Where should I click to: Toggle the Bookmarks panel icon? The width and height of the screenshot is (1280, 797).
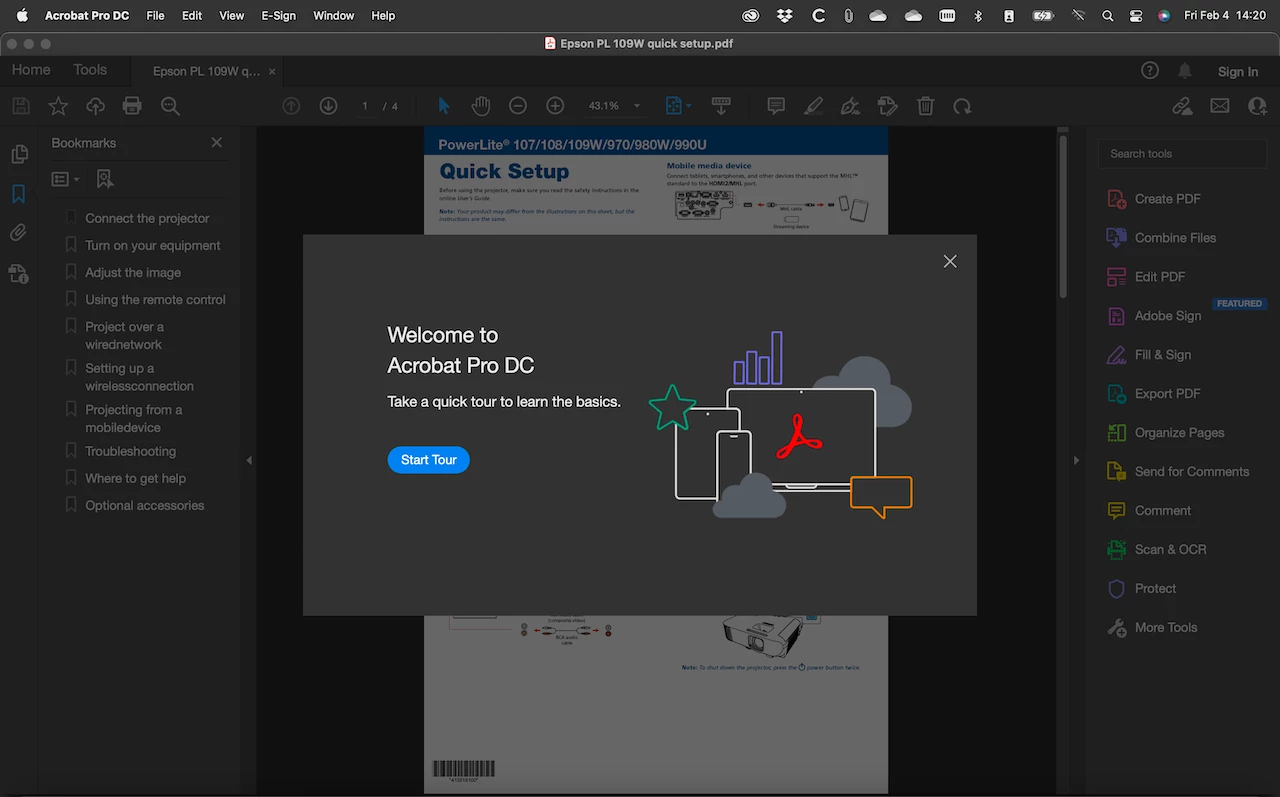(x=18, y=194)
